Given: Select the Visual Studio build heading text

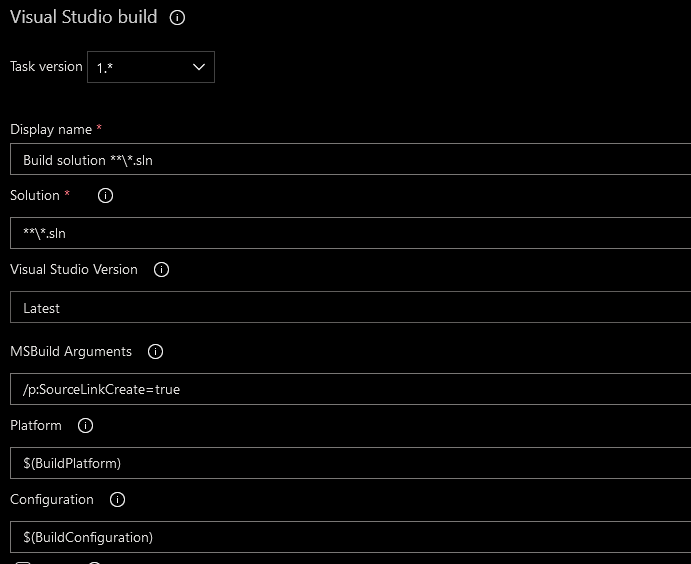Looking at the screenshot, I should [x=84, y=17].
